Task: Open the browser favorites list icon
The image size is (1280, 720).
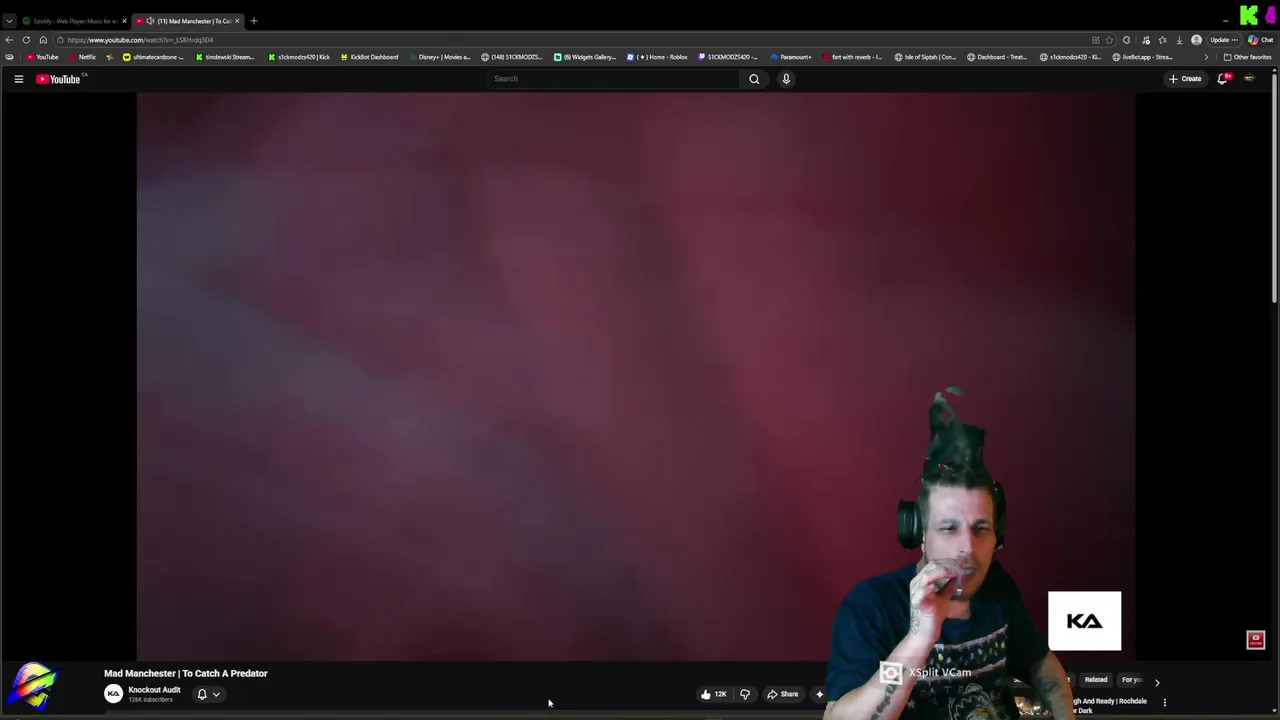Action: [x=1162, y=40]
